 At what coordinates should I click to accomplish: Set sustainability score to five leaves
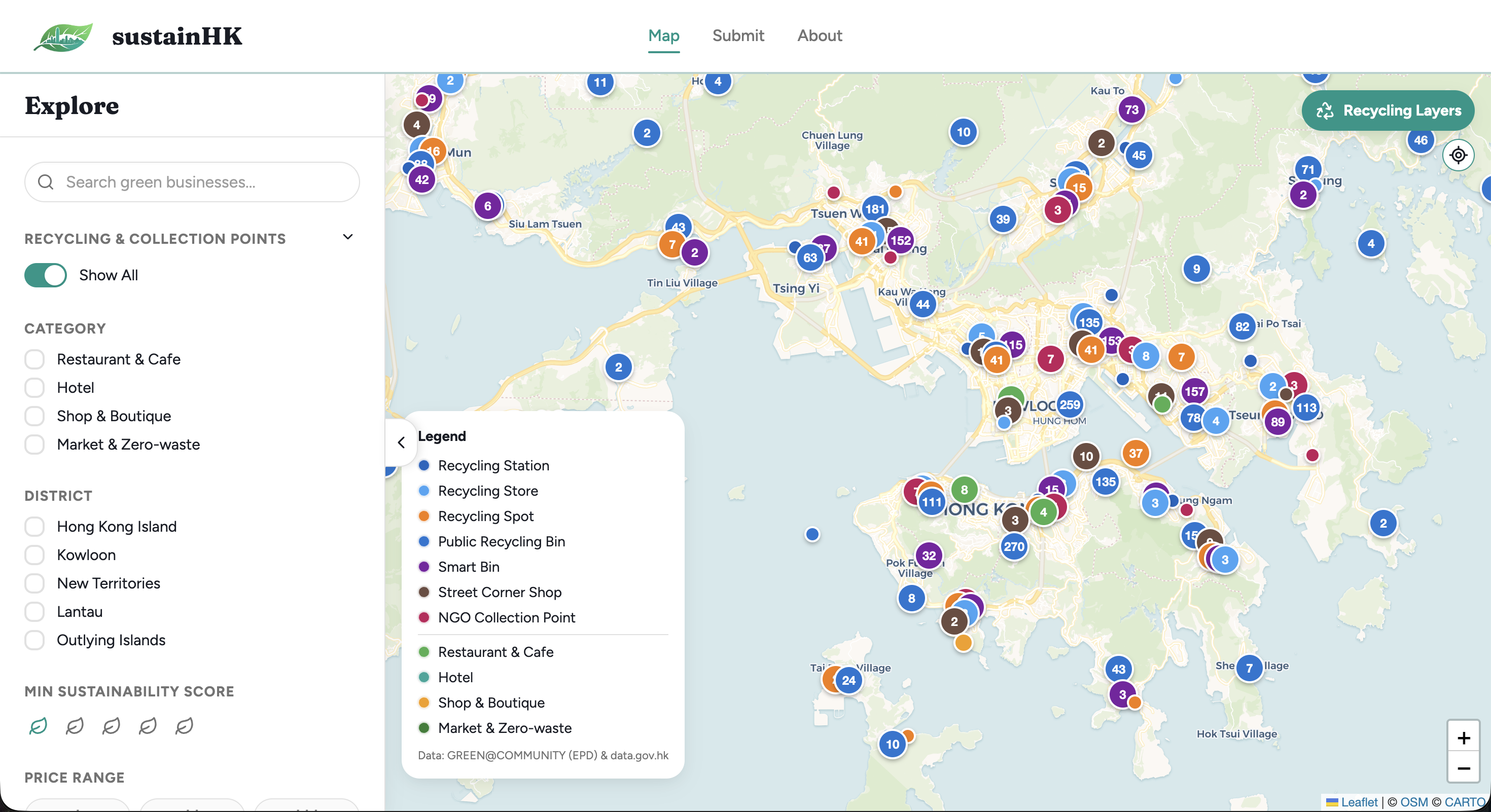coord(184,725)
